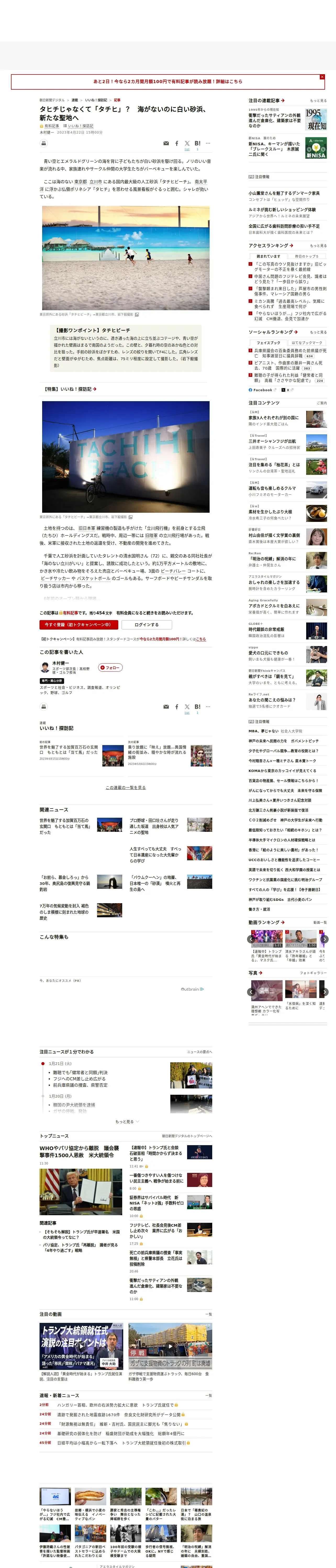Open the 連載 breadcrumb

(x=74, y=100)
